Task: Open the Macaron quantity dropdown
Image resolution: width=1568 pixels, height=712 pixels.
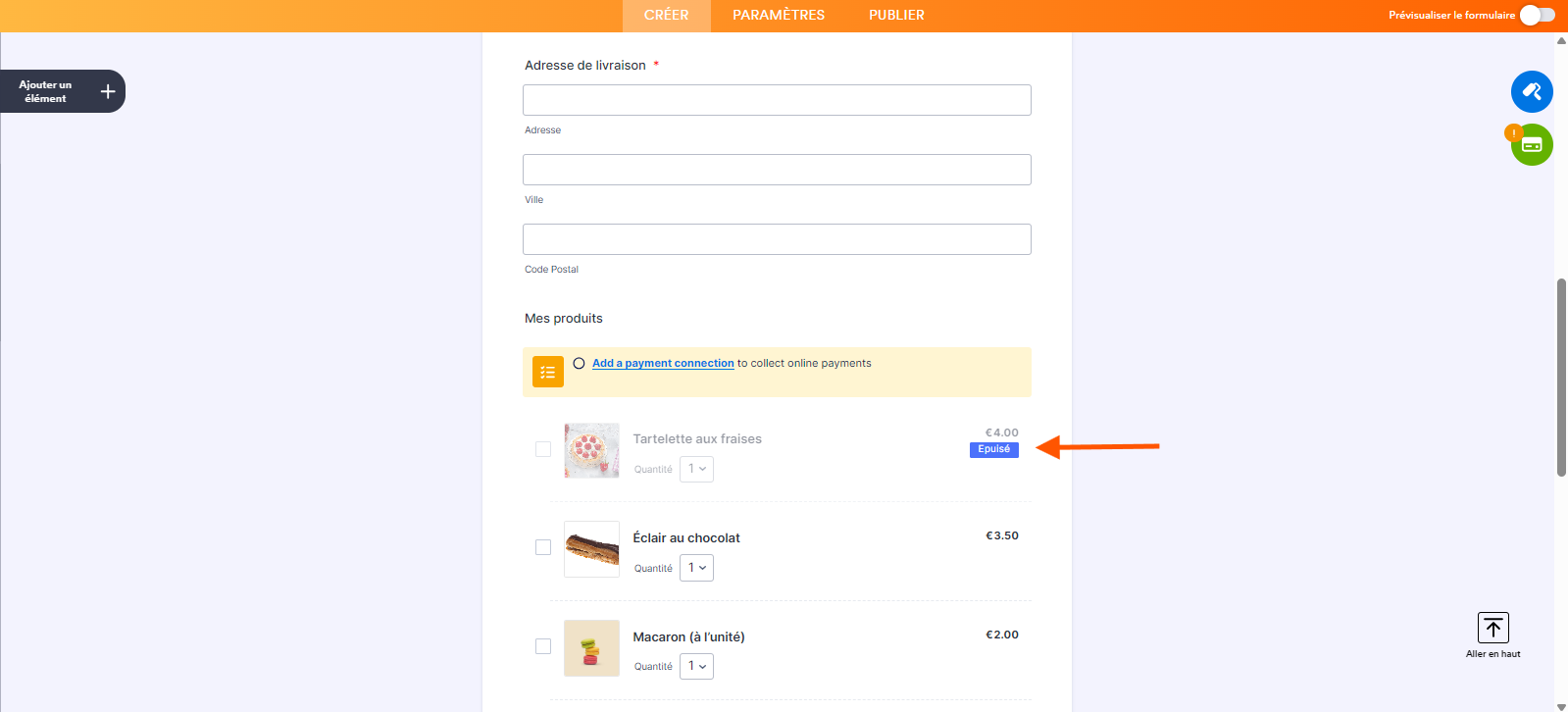Action: [696, 667]
